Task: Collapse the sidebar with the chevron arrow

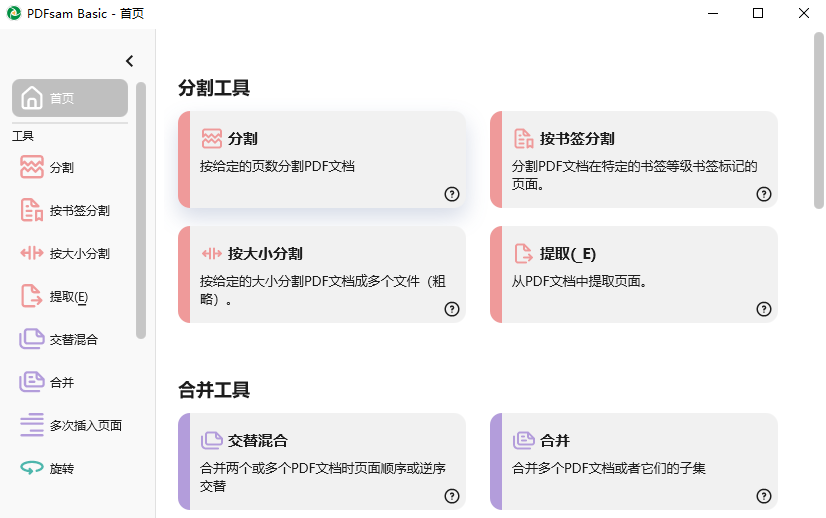Action: point(129,61)
